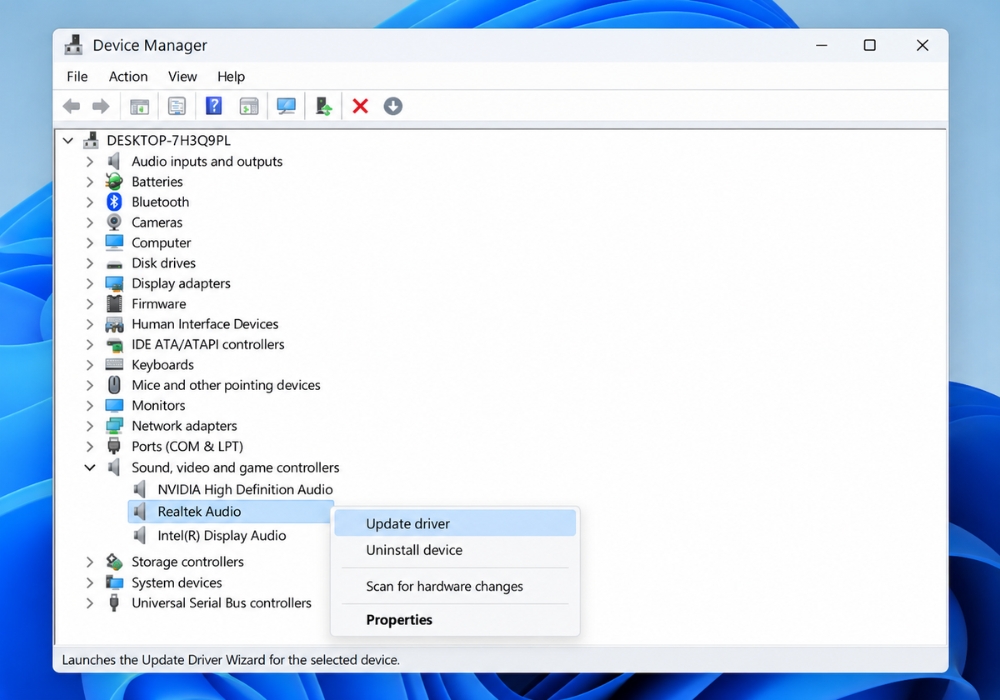The image size is (1000, 700).
Task: Open the Action menu
Action: click(128, 77)
